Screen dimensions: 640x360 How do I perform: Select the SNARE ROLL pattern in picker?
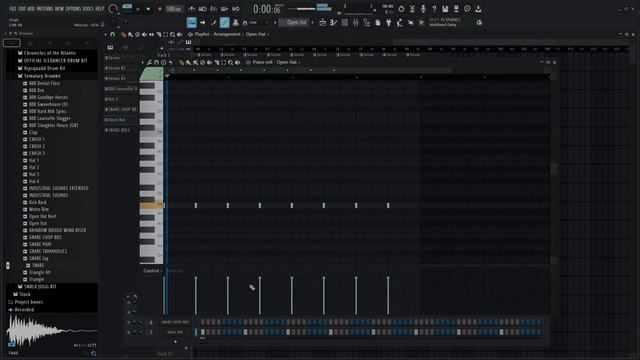tap(118, 130)
